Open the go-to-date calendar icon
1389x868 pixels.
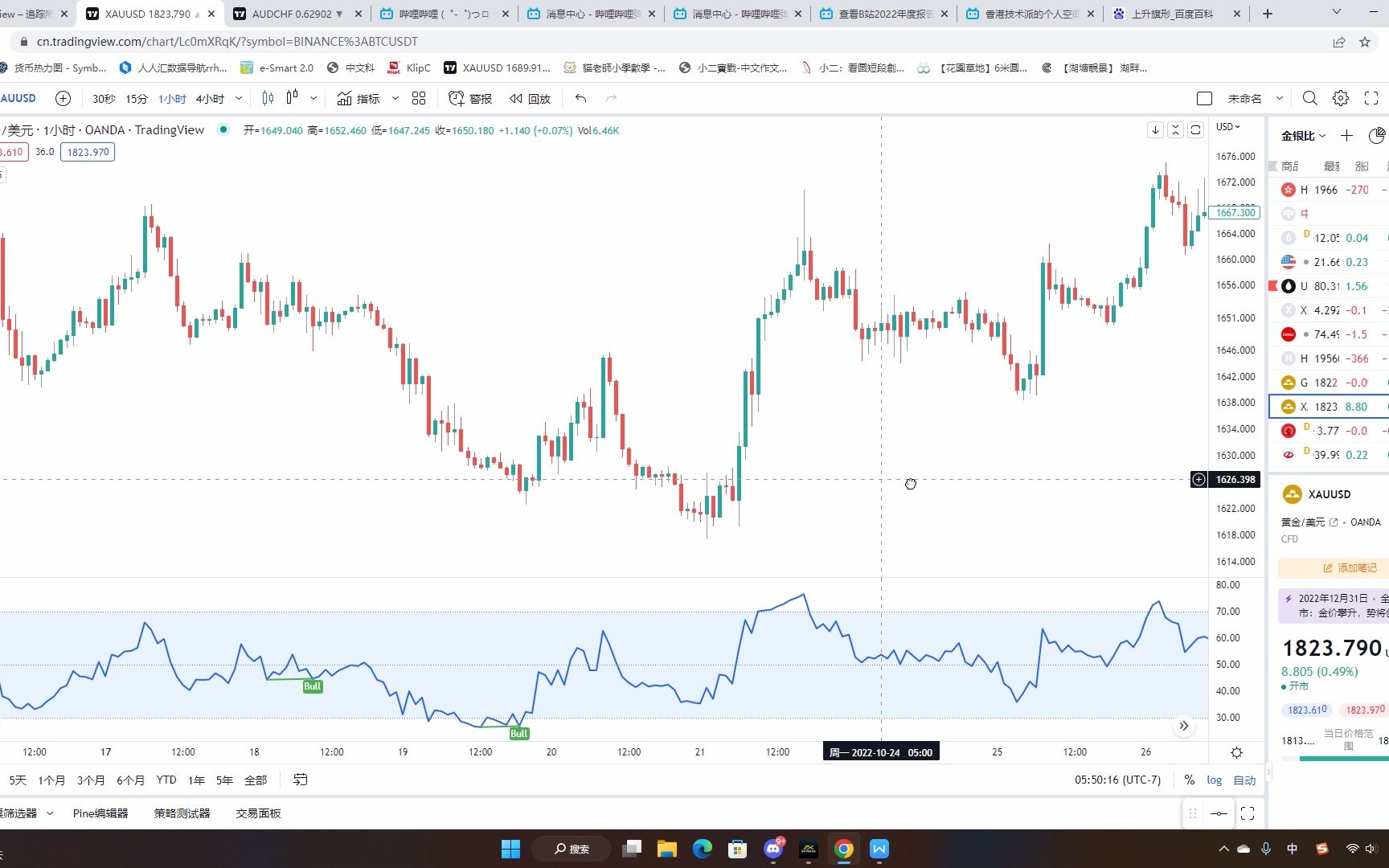pyautogui.click(x=300, y=780)
